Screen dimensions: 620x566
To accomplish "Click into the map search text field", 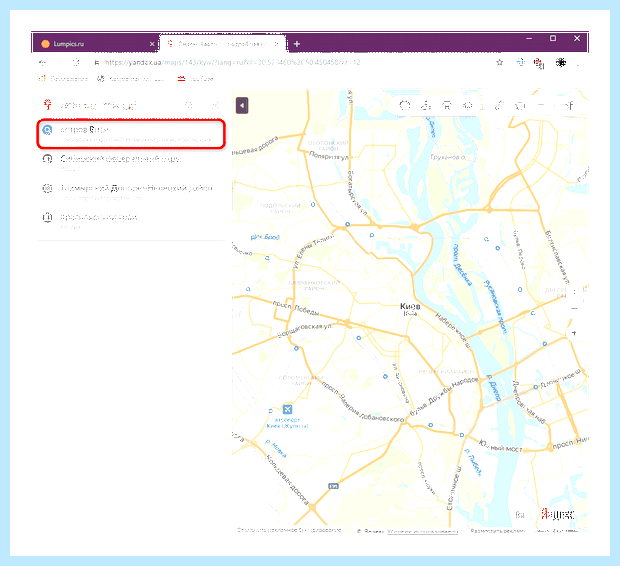I will pos(119,105).
